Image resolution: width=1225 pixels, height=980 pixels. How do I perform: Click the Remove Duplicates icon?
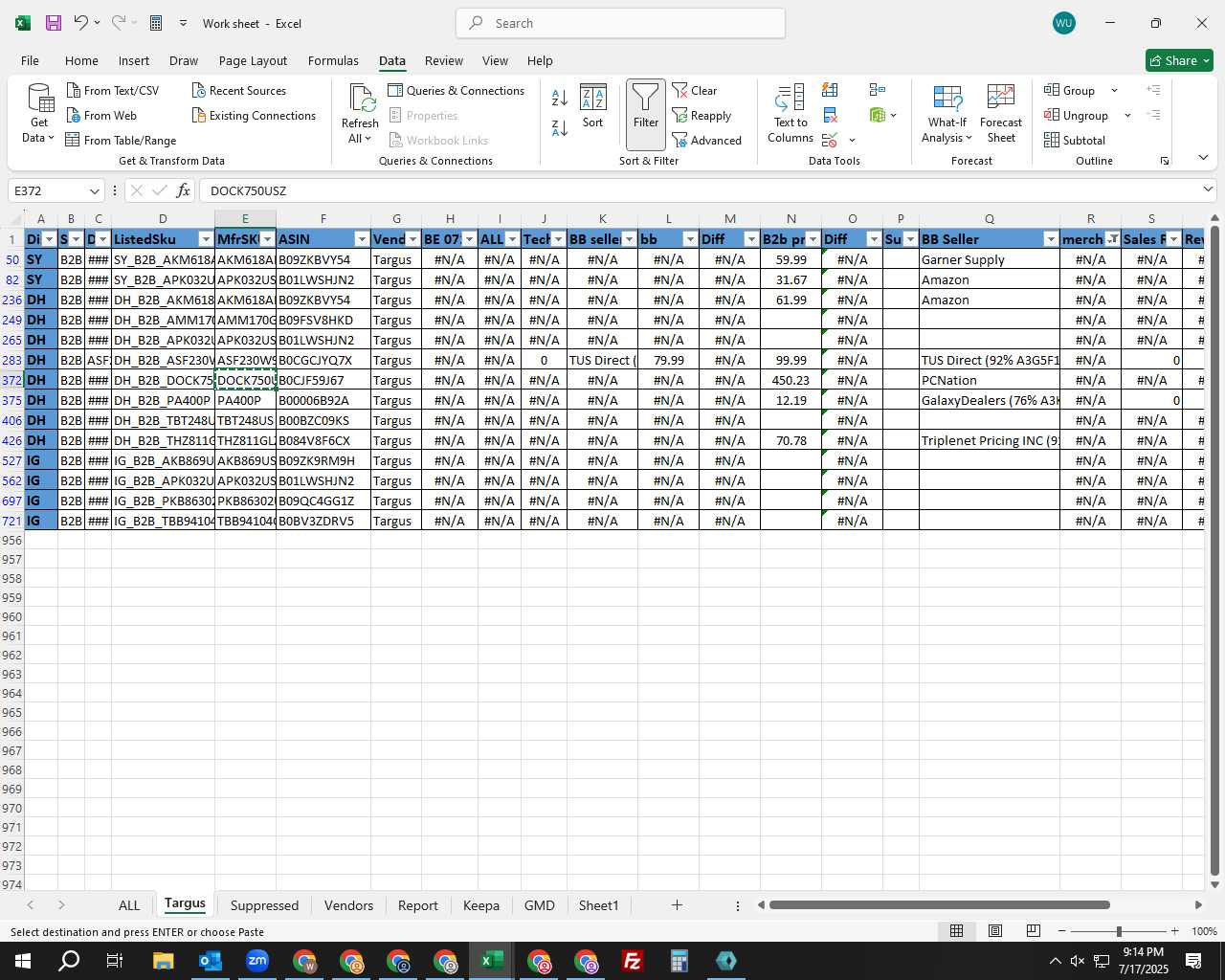pyautogui.click(x=831, y=116)
